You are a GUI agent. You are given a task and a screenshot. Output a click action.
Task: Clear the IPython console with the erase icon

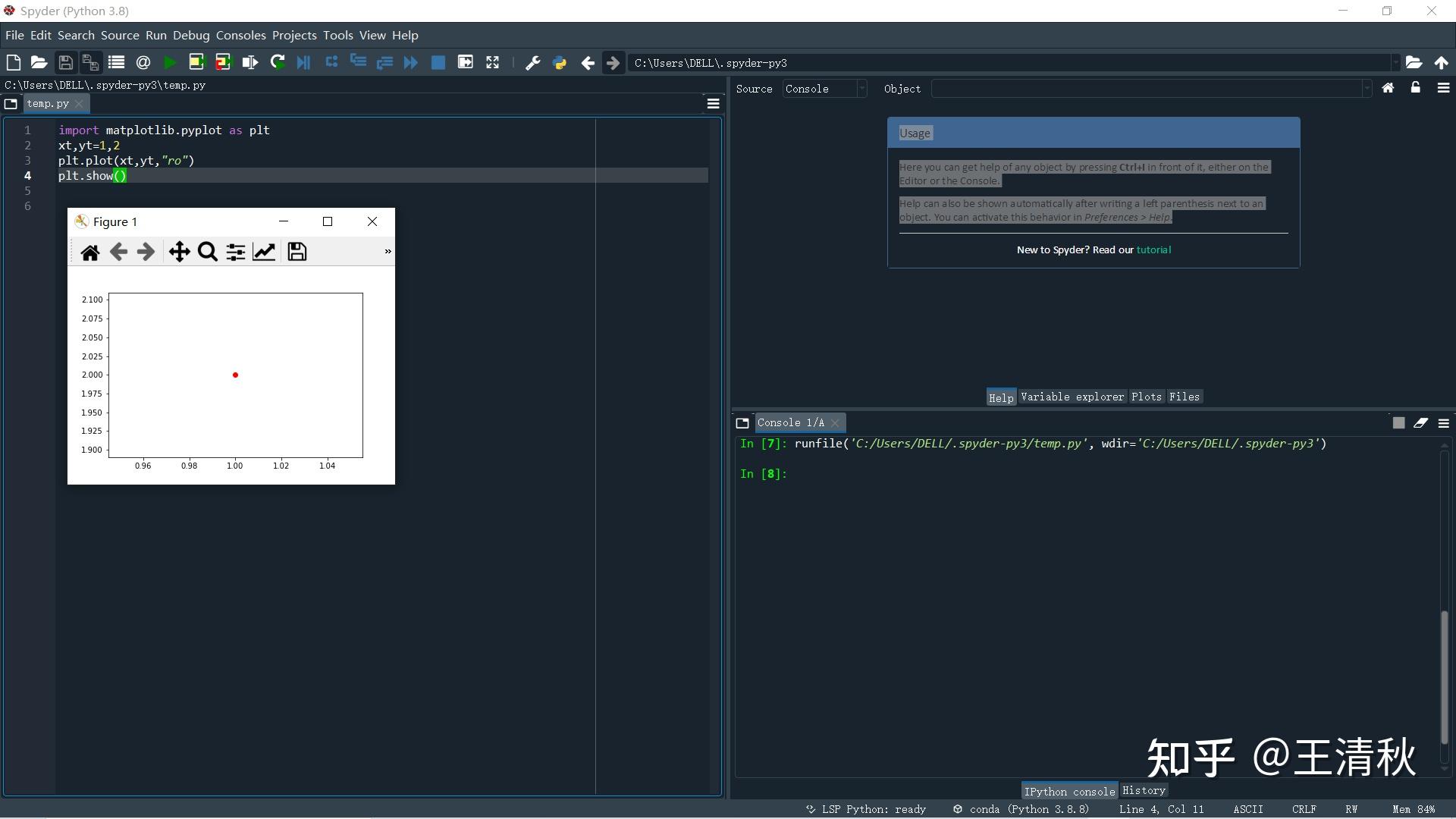1421,423
